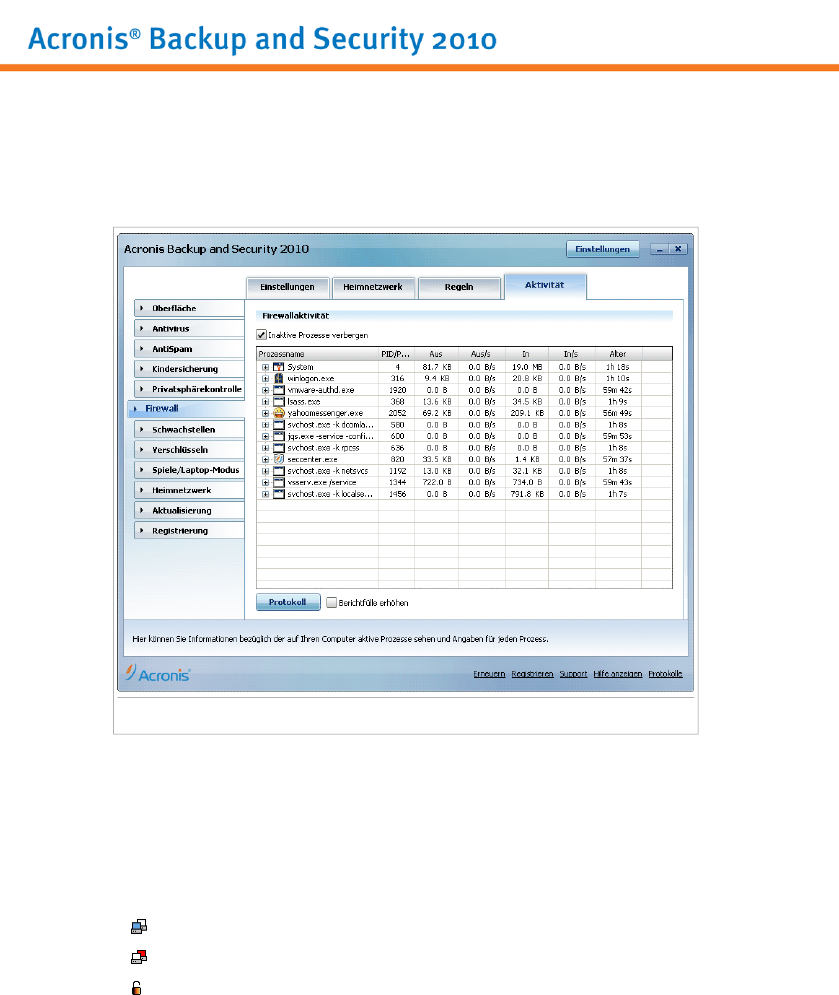The height and width of the screenshot is (995, 839).
Task: Click the '57m 37s' age cell
Action: [618, 459]
